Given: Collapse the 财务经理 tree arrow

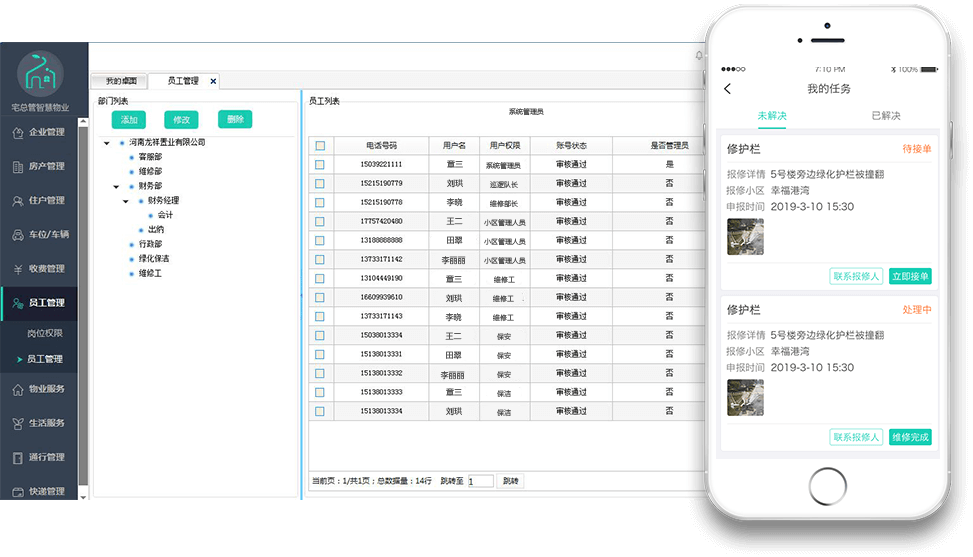Looking at the screenshot, I should click(x=126, y=201).
